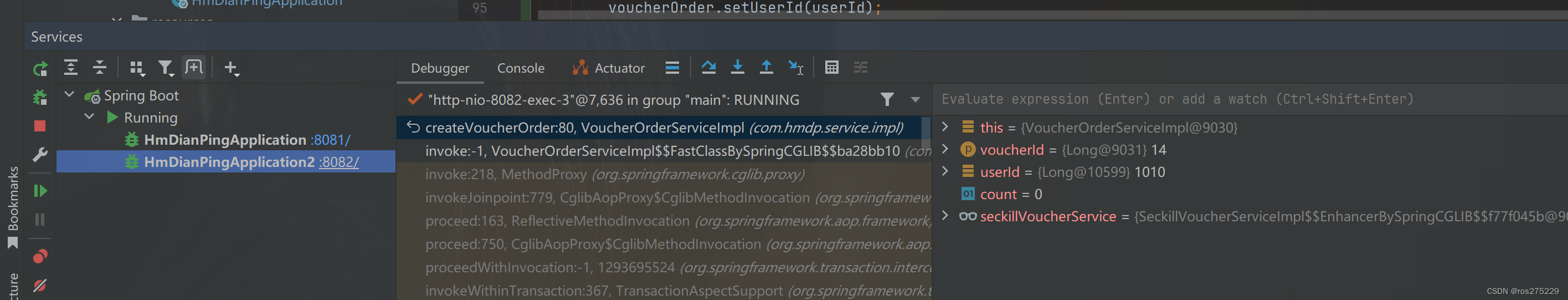Click the Step Into icon
The width and height of the screenshot is (1568, 300).
[737, 67]
